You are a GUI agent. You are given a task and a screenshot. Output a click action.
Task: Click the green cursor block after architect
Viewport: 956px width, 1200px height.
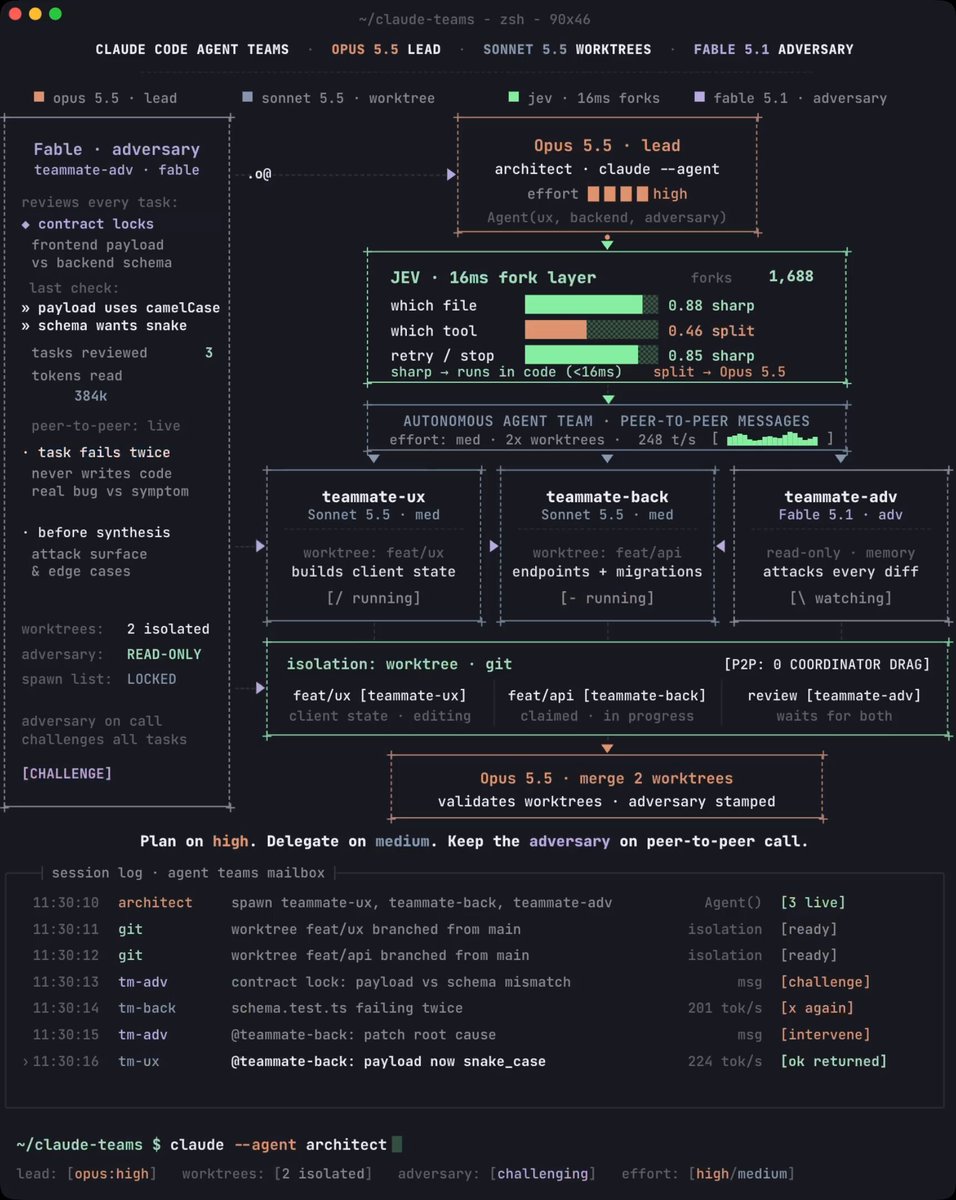pyautogui.click(x=397, y=1144)
